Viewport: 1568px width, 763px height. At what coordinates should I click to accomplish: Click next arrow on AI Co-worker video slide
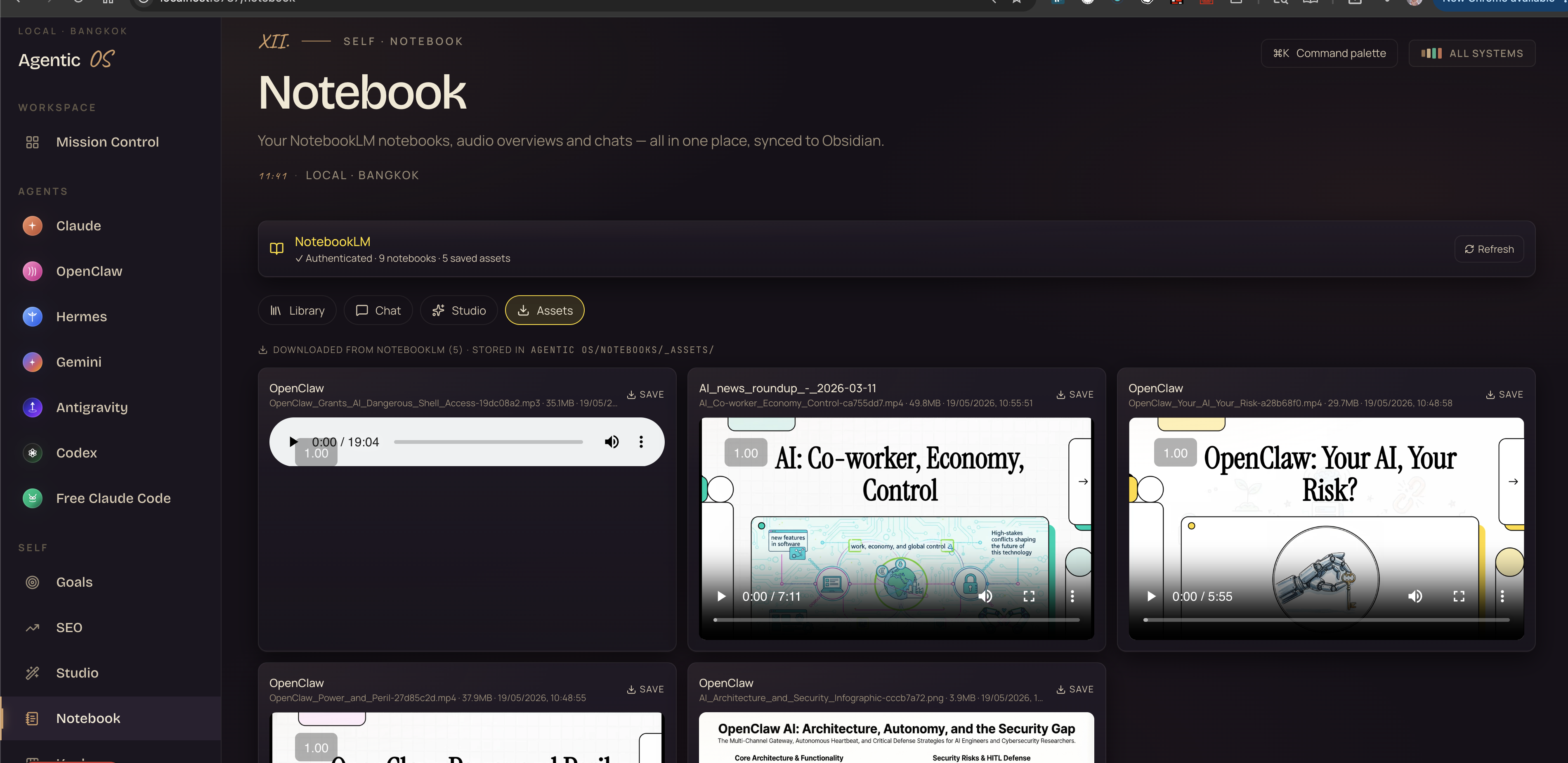1083,482
